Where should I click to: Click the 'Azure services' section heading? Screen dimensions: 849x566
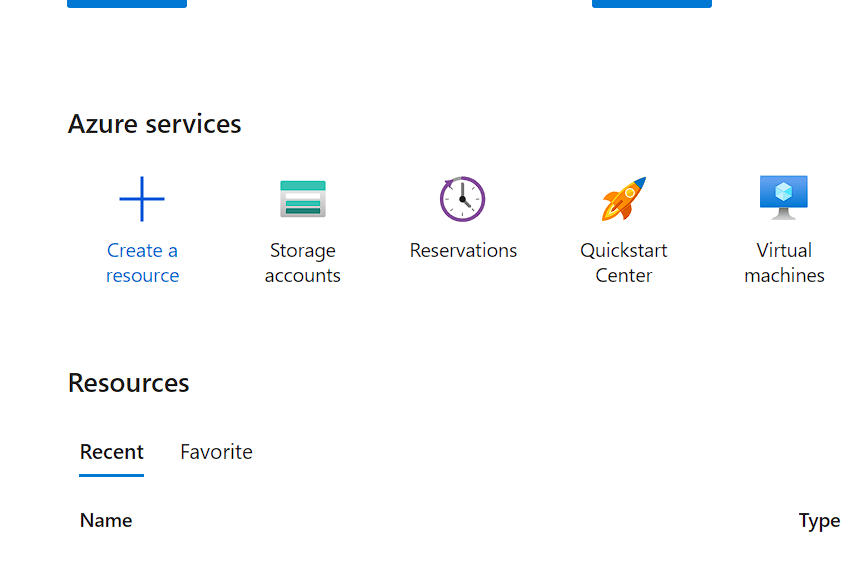[154, 124]
